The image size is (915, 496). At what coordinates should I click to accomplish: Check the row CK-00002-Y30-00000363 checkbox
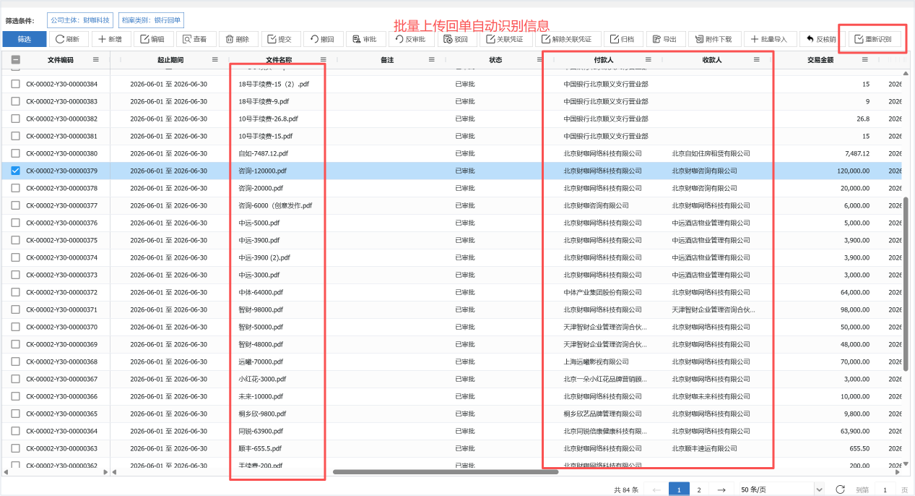[16, 448]
